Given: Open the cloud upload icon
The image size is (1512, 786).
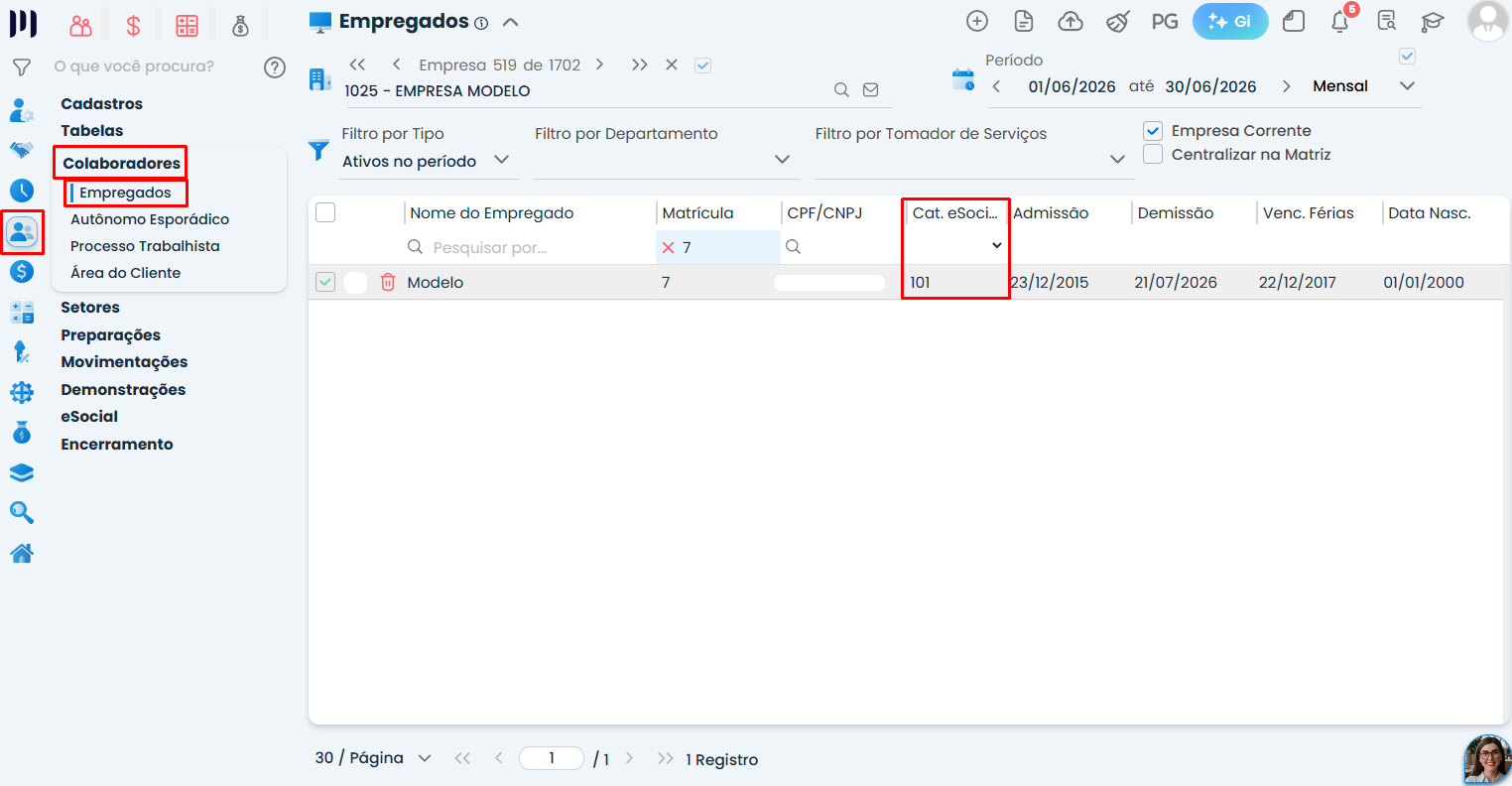Looking at the screenshot, I should point(1071,22).
